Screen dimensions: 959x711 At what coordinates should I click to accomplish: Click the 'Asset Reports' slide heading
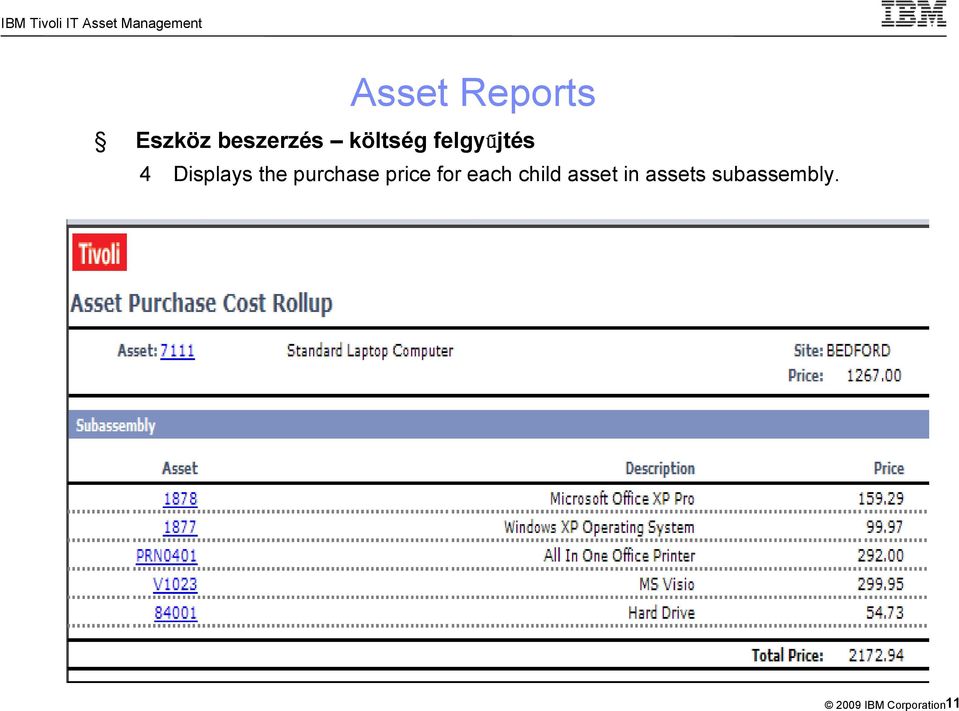click(x=473, y=93)
